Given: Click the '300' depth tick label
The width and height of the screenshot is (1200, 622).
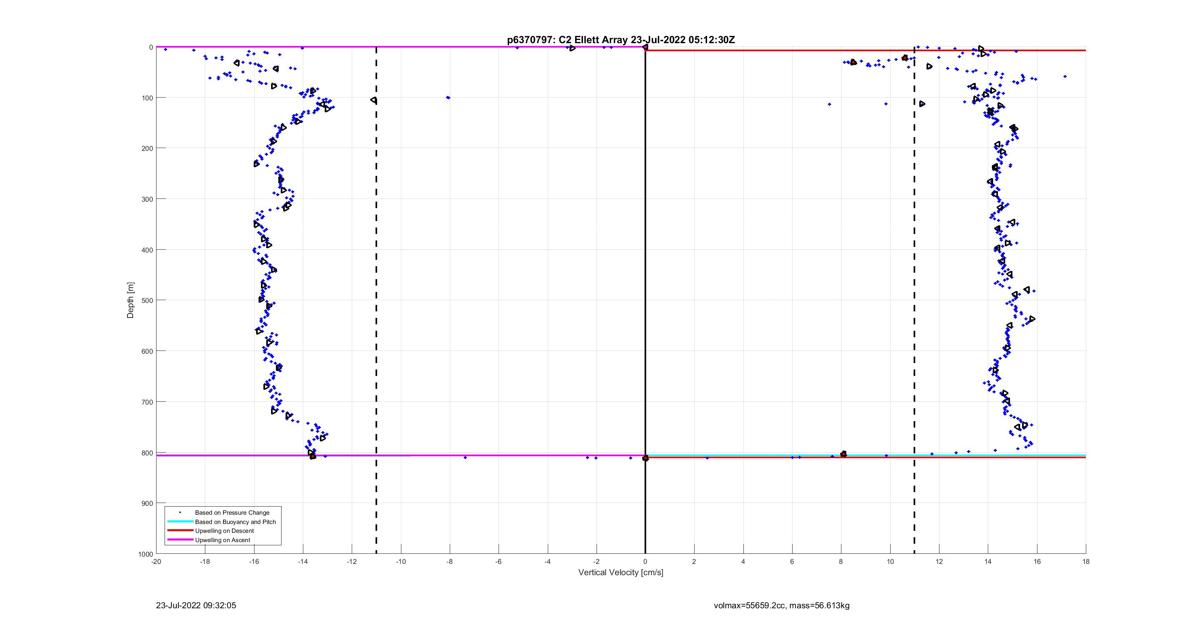Looking at the screenshot, I should [146, 199].
